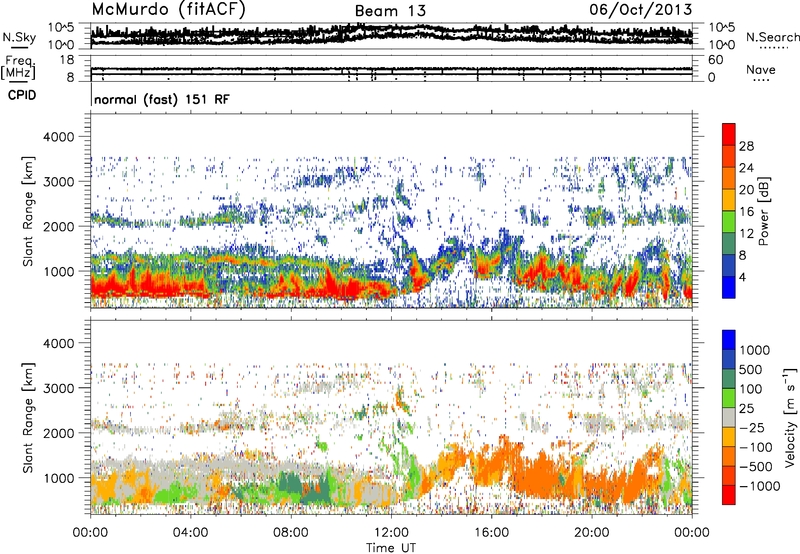The width and height of the screenshot is (800, 554).
Task: Click the '20:00' time axis label
Action: pyautogui.click(x=592, y=533)
